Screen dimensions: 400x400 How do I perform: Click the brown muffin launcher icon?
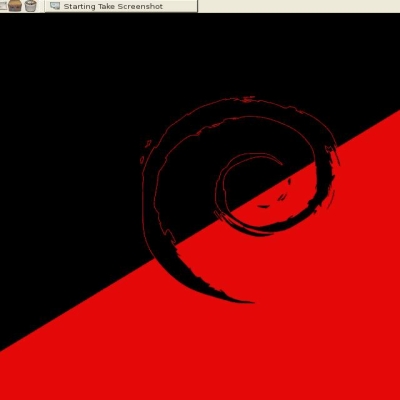(15, 5)
